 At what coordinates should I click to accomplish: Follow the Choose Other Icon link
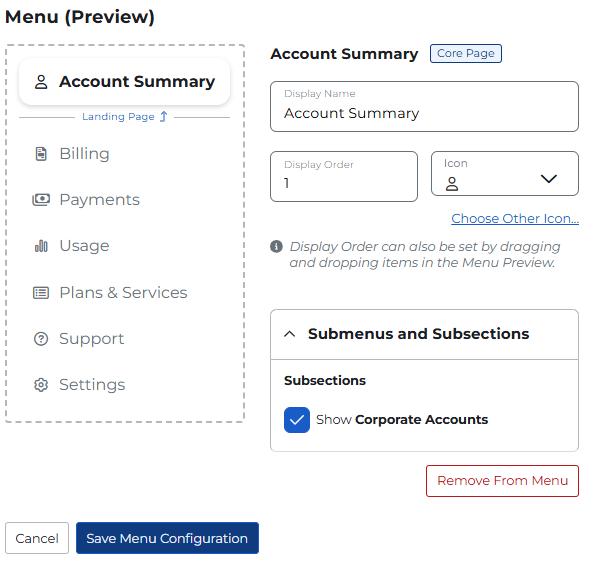coord(514,219)
